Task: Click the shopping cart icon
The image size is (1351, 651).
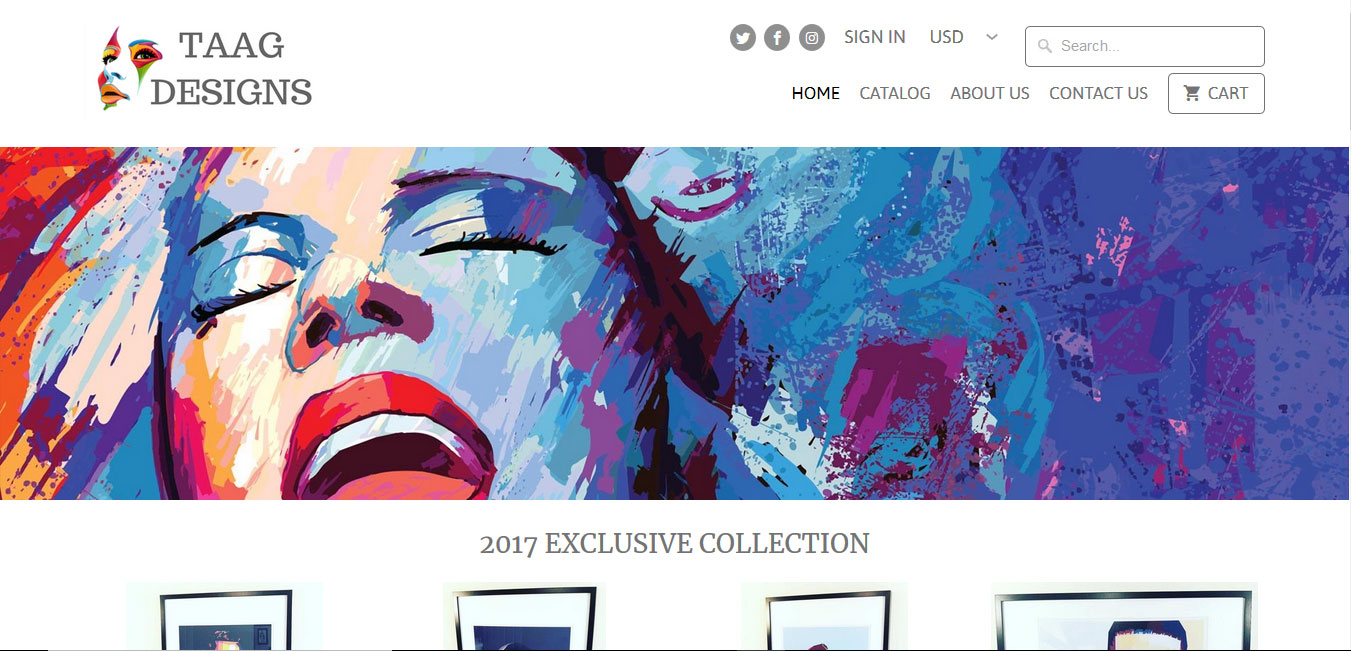Action: tap(1192, 93)
